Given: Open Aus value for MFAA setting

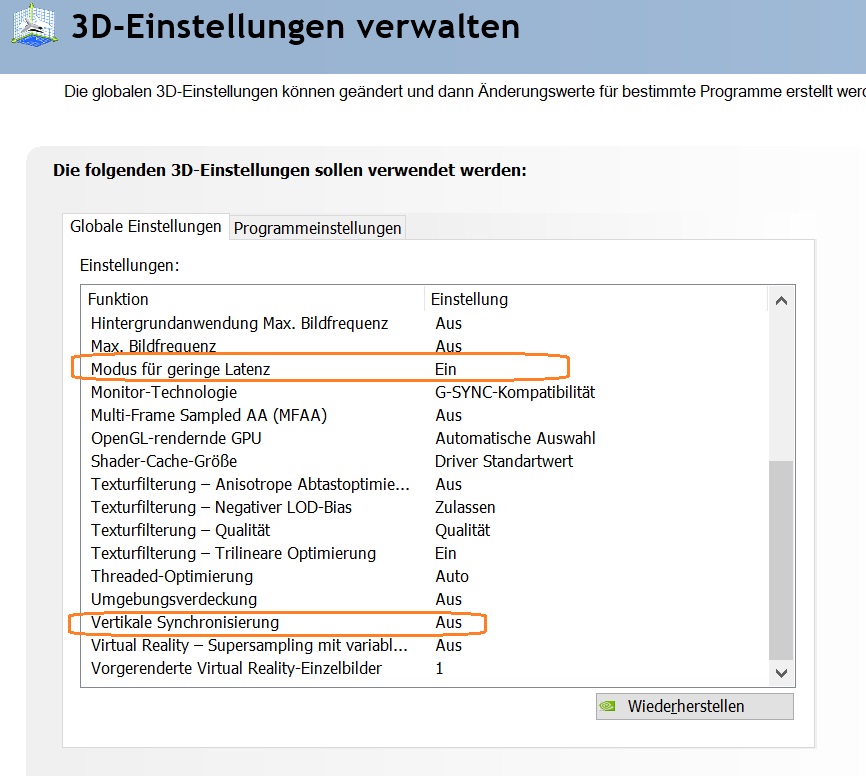Looking at the screenshot, I should pyautogui.click(x=448, y=415).
